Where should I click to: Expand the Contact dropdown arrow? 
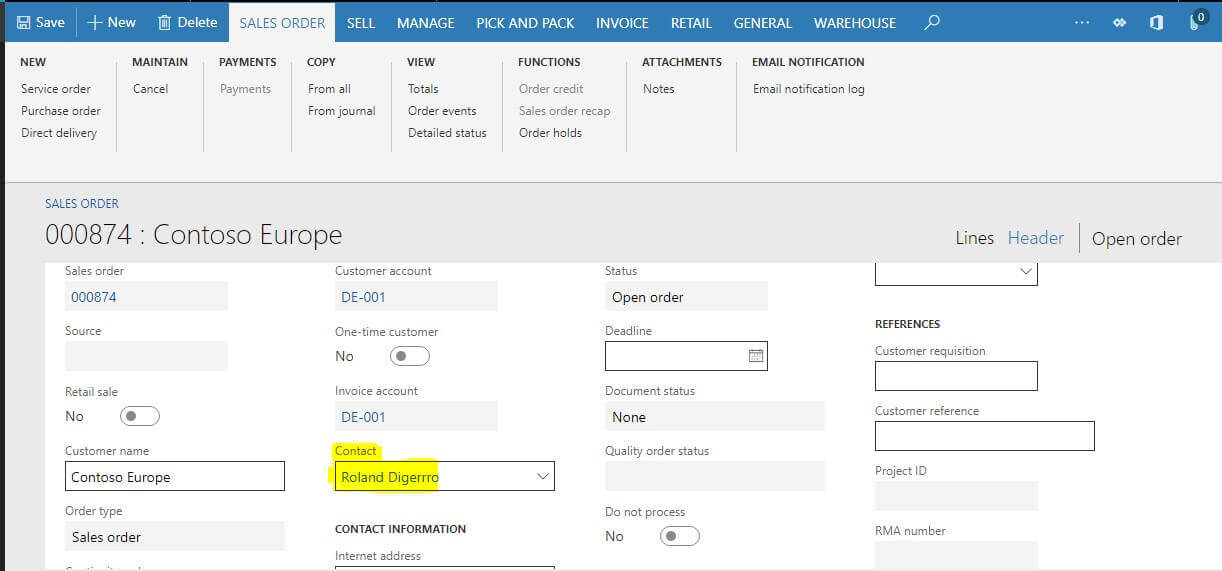click(x=543, y=477)
